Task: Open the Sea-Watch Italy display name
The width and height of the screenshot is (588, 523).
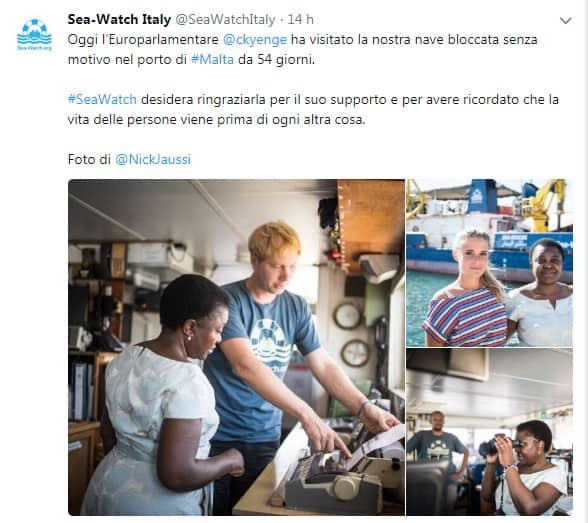Action: [x=119, y=19]
